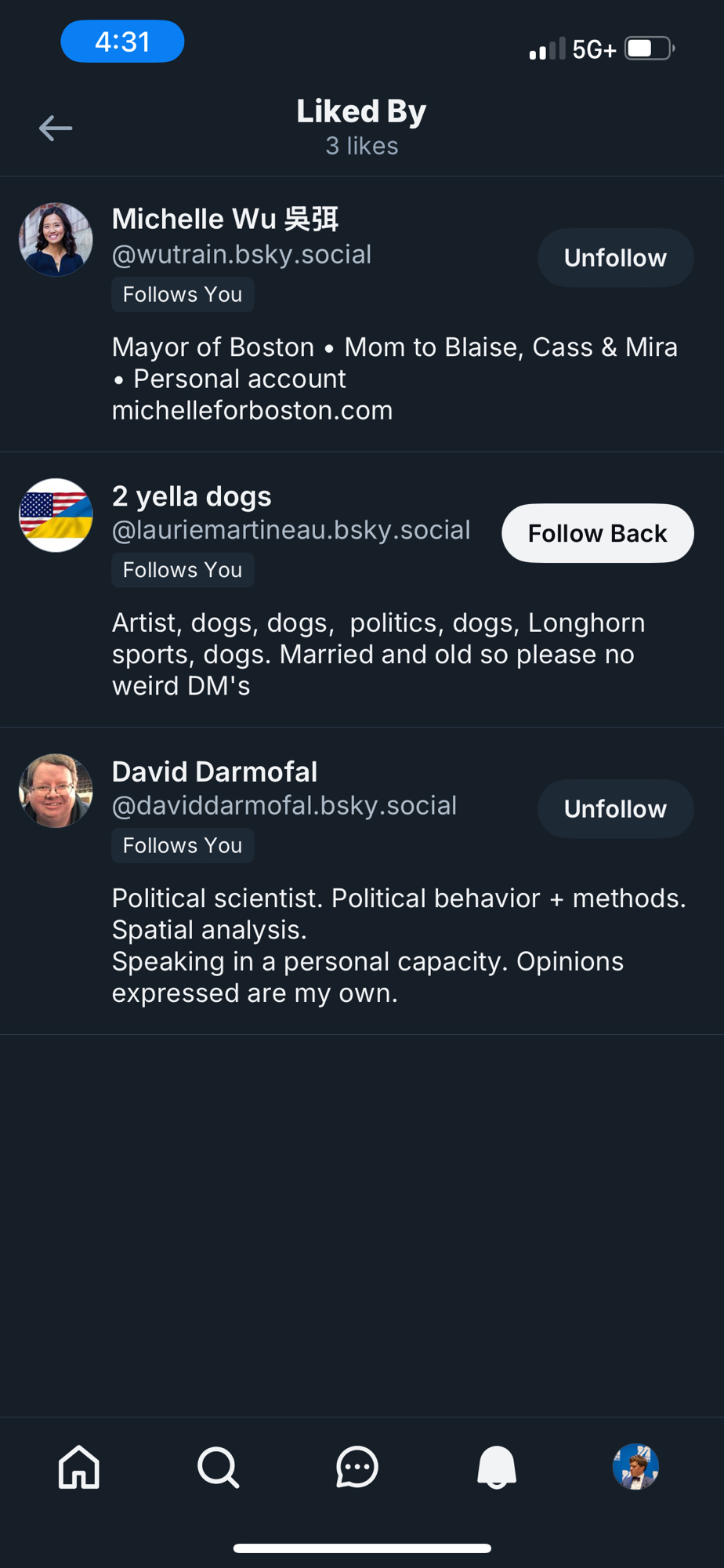
Task: Unfollow Michelle Wu
Action: point(615,258)
